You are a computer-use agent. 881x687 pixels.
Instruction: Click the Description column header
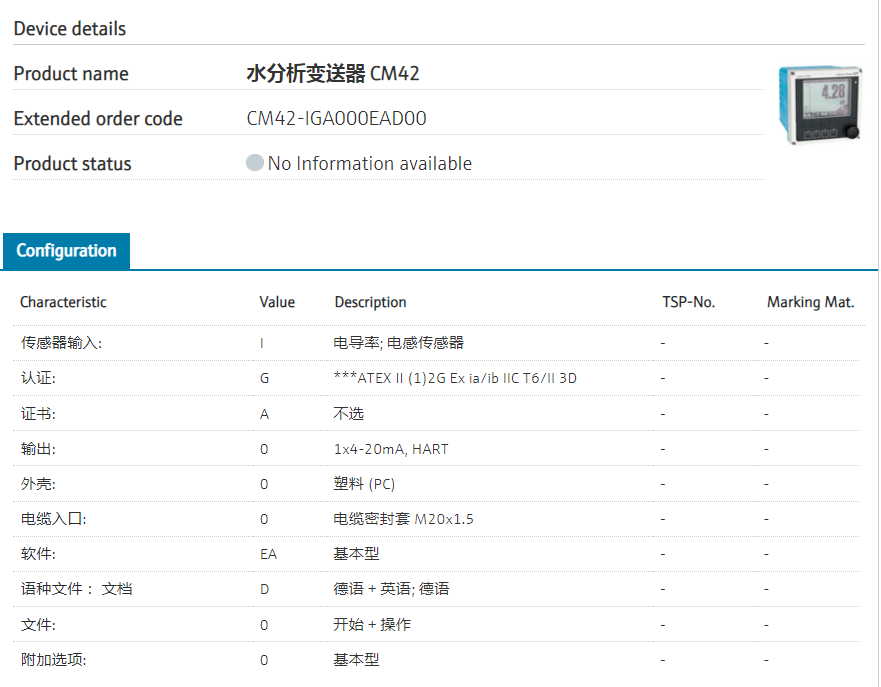[x=370, y=302]
